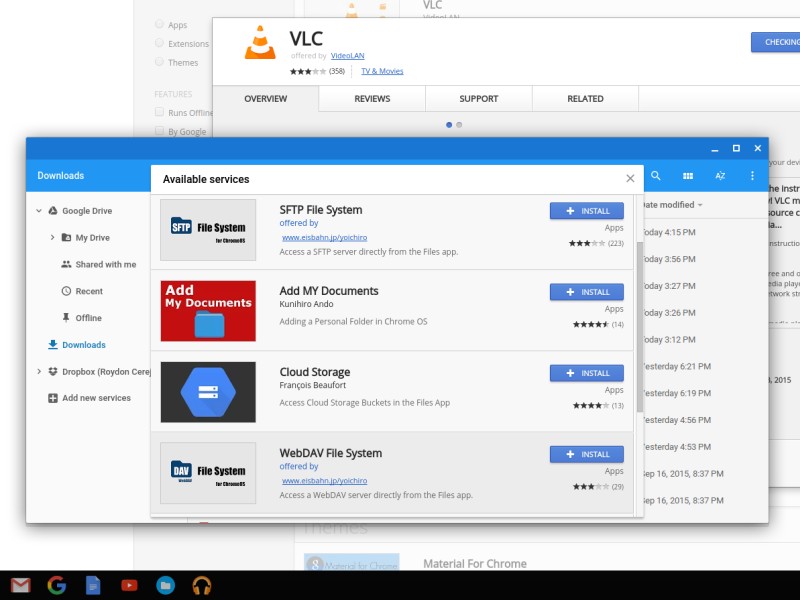The height and width of the screenshot is (600, 800).
Task: Click the Add My Documents thumbnail
Action: (x=208, y=311)
